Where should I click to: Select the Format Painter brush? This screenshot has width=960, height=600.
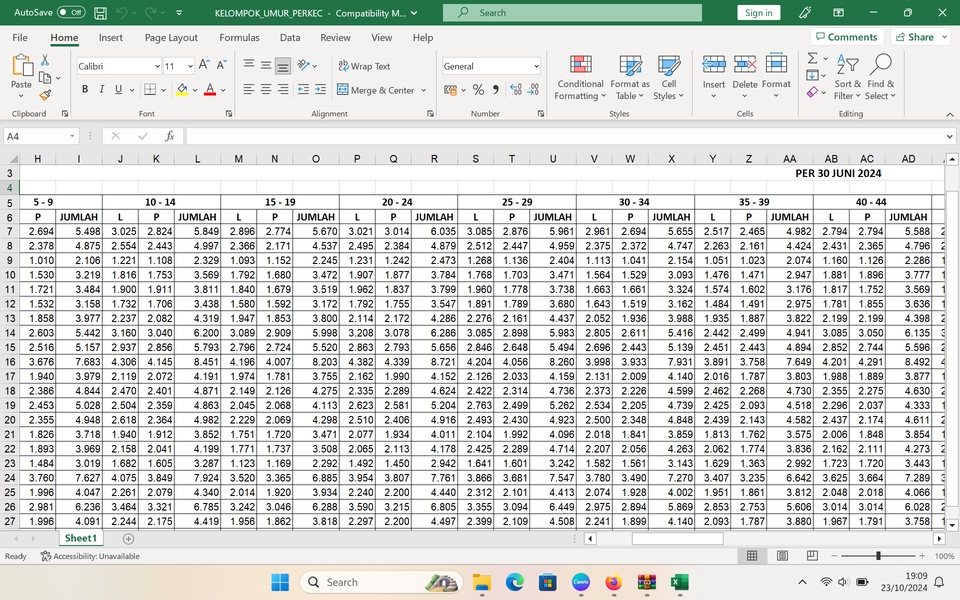(x=45, y=95)
